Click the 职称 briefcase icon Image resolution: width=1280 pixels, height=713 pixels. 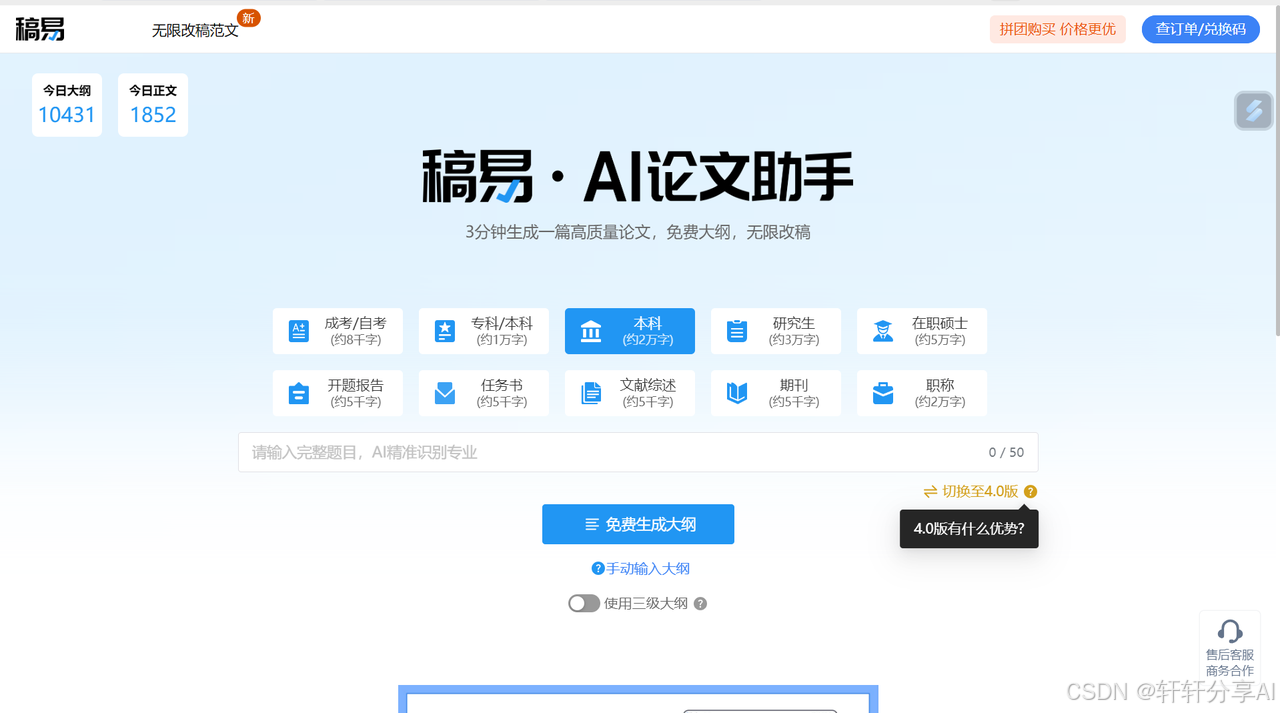[x=883, y=394]
